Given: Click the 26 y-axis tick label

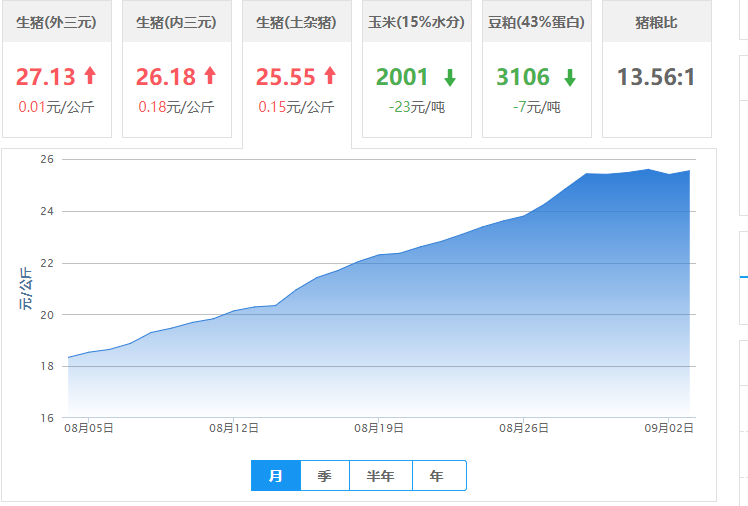Looking at the screenshot, I should click(47, 159).
